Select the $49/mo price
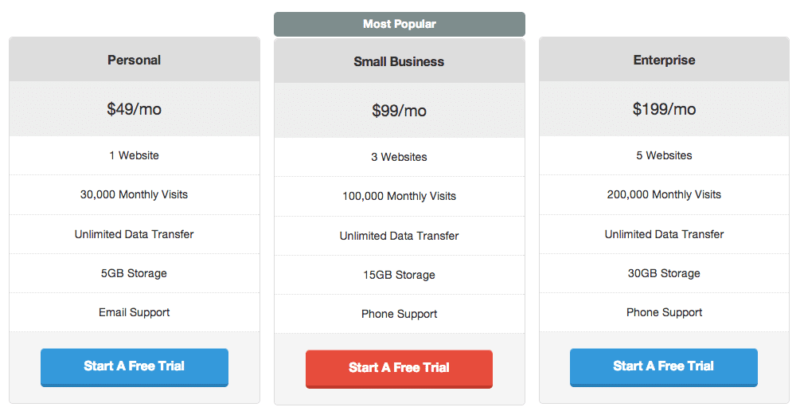 click(x=134, y=109)
